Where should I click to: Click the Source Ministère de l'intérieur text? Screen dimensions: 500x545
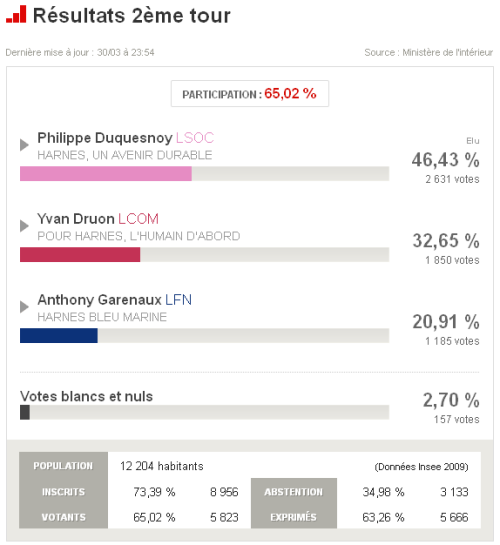[428, 52]
